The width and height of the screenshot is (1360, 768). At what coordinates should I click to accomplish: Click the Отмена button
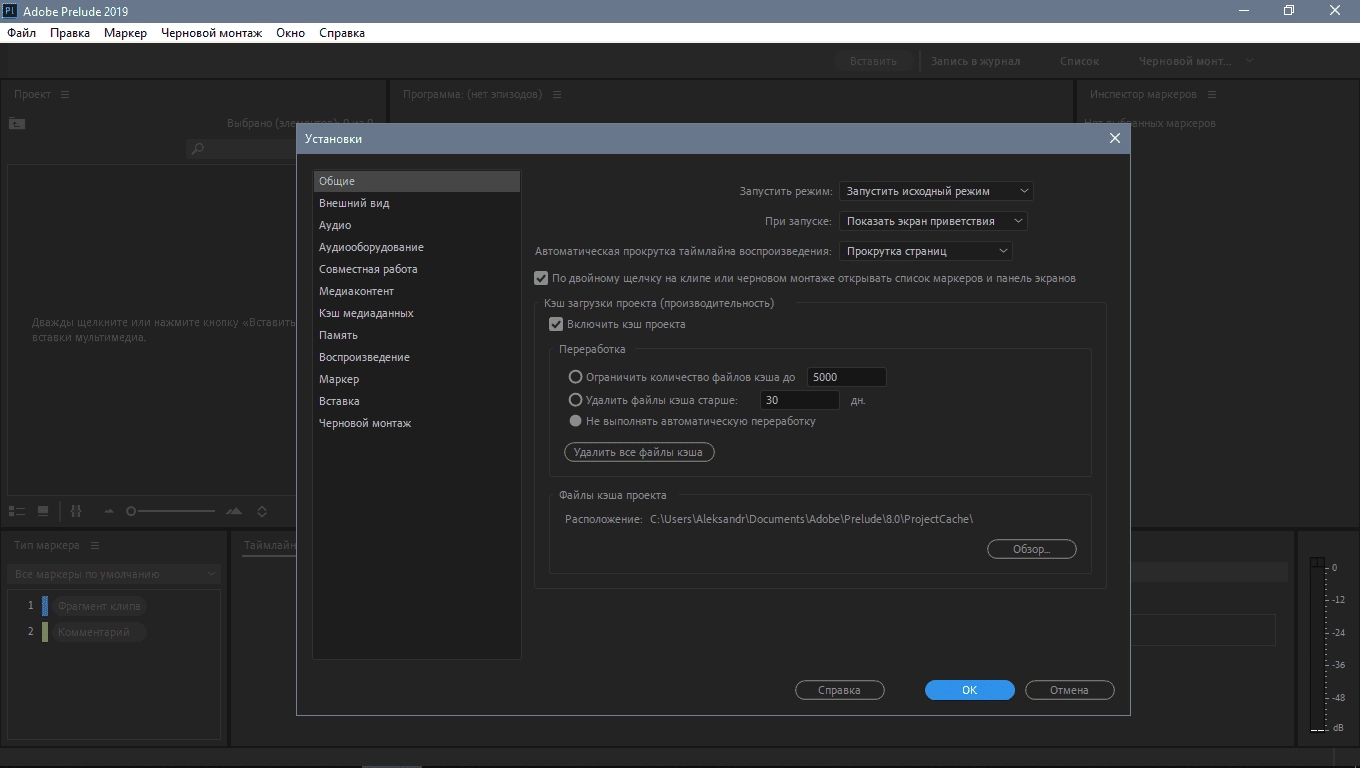(1070, 690)
